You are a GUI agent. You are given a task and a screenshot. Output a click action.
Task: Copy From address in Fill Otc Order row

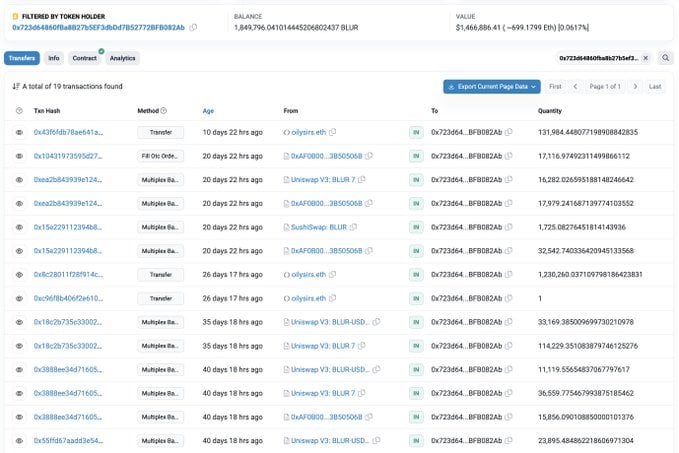tap(369, 156)
